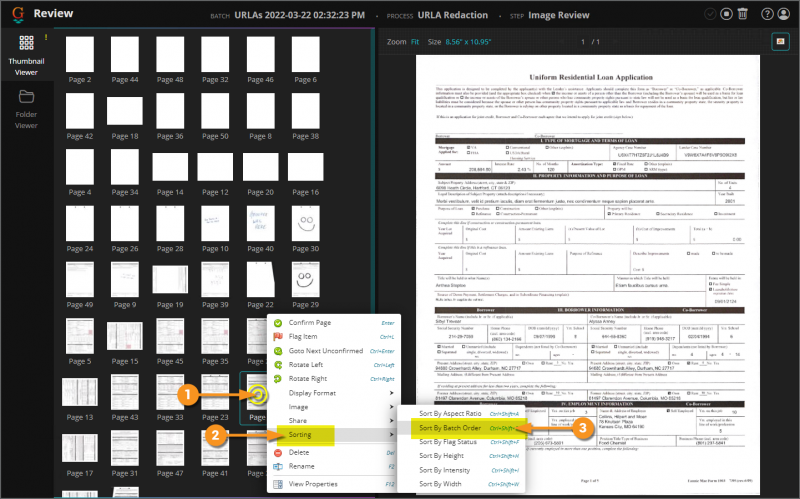The width and height of the screenshot is (800, 499).
Task: Select the Page 43 thumbnail
Action: point(125,392)
